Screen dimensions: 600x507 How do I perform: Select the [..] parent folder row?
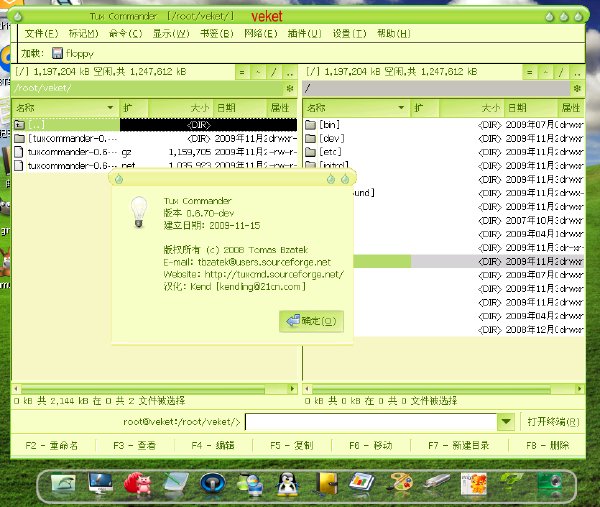(x=155, y=125)
